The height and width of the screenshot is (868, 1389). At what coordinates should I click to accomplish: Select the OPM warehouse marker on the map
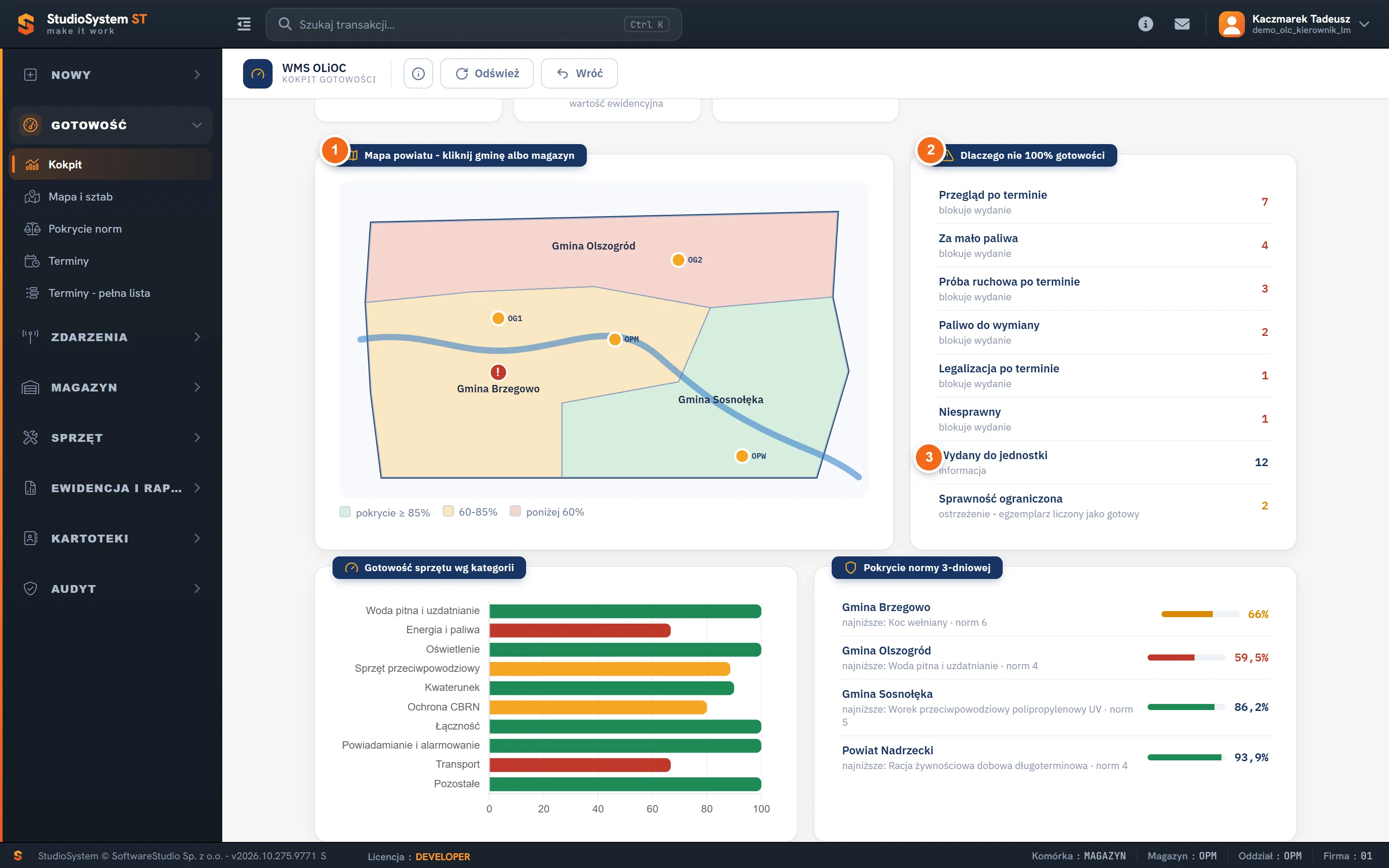(x=615, y=339)
